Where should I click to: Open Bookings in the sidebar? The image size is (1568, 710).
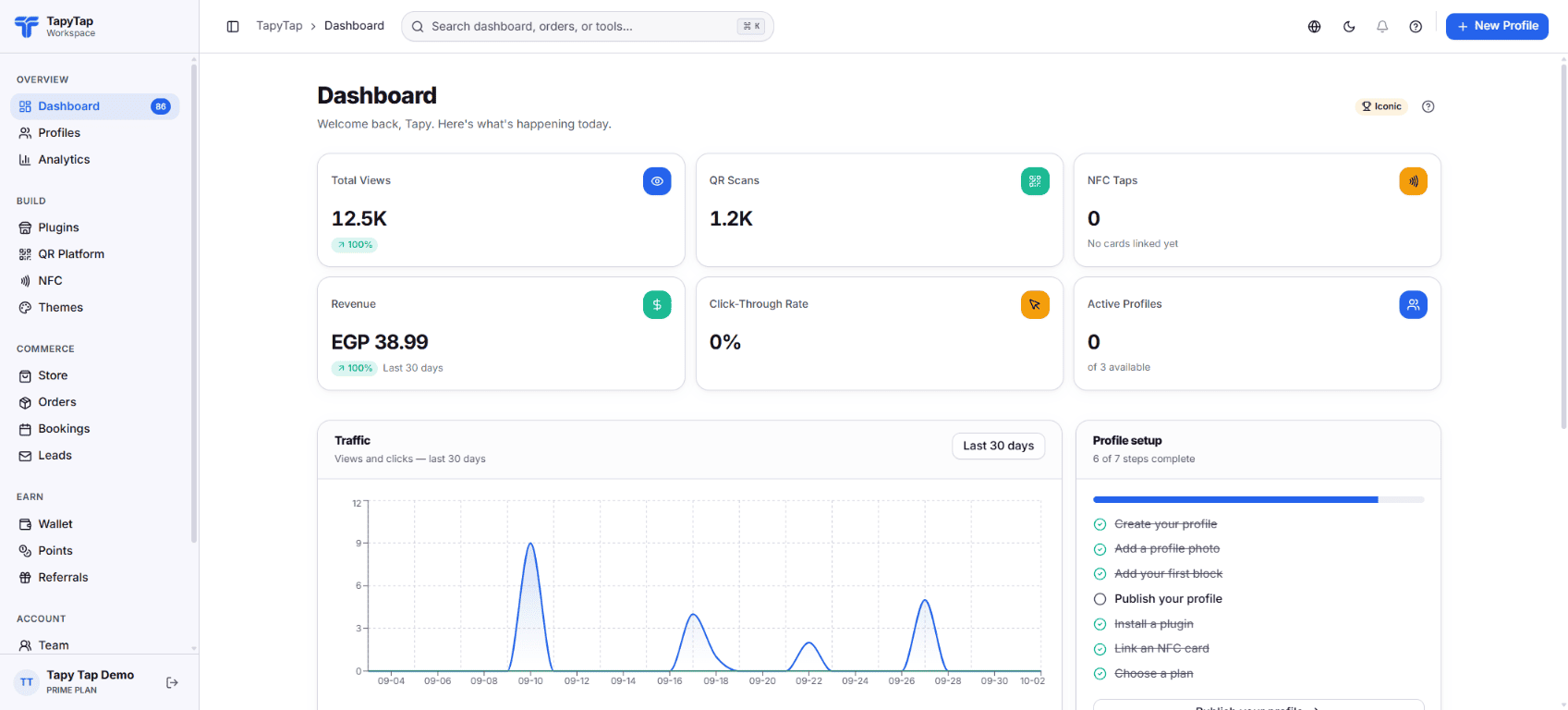(x=95, y=429)
